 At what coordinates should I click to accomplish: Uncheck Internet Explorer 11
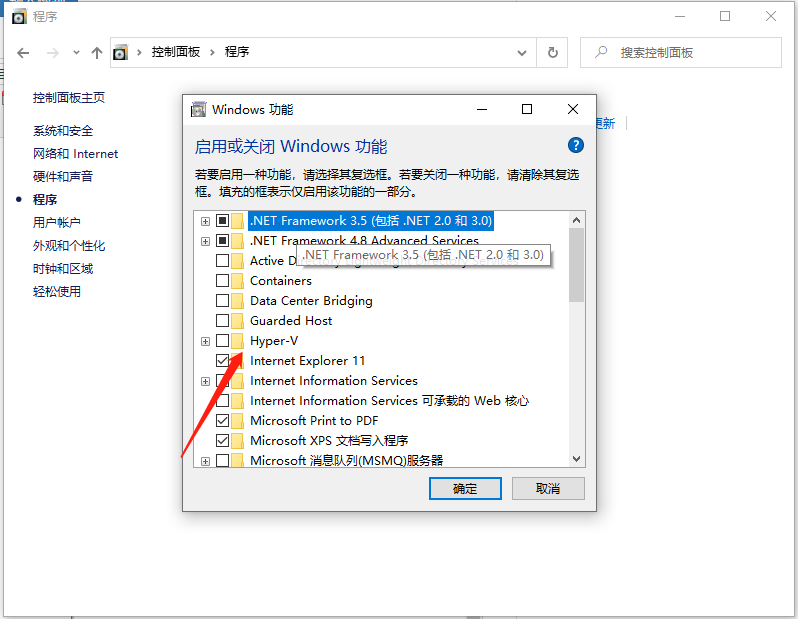coord(222,361)
